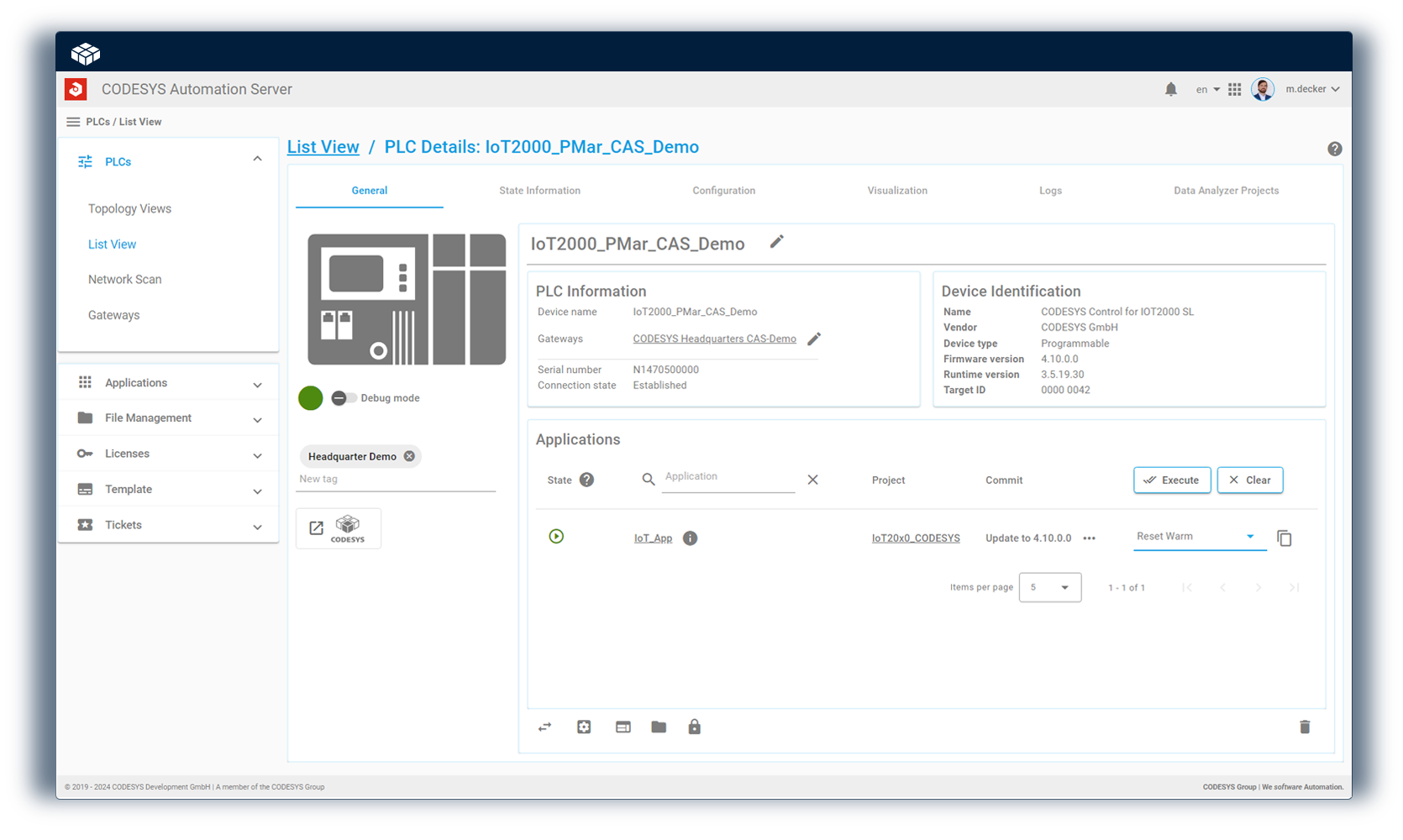This screenshot has width=1403, height=840.
Task: Open the Logs tab
Action: coord(1050,191)
